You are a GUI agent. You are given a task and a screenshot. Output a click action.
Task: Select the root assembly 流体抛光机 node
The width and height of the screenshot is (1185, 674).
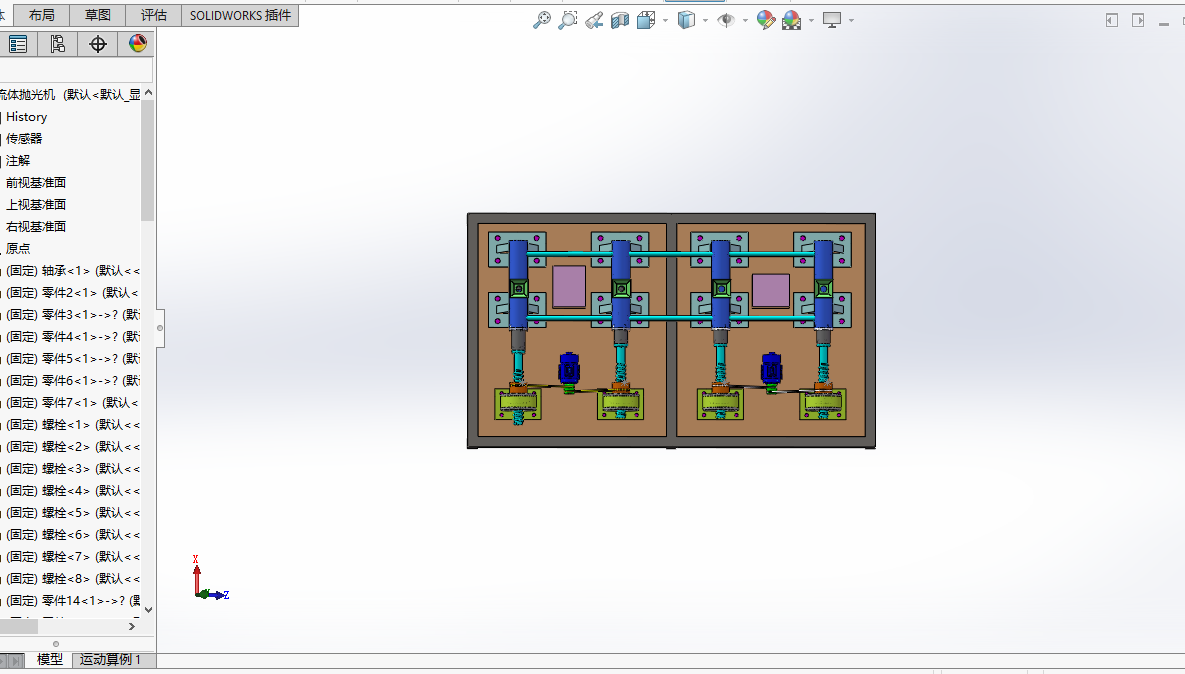point(70,94)
